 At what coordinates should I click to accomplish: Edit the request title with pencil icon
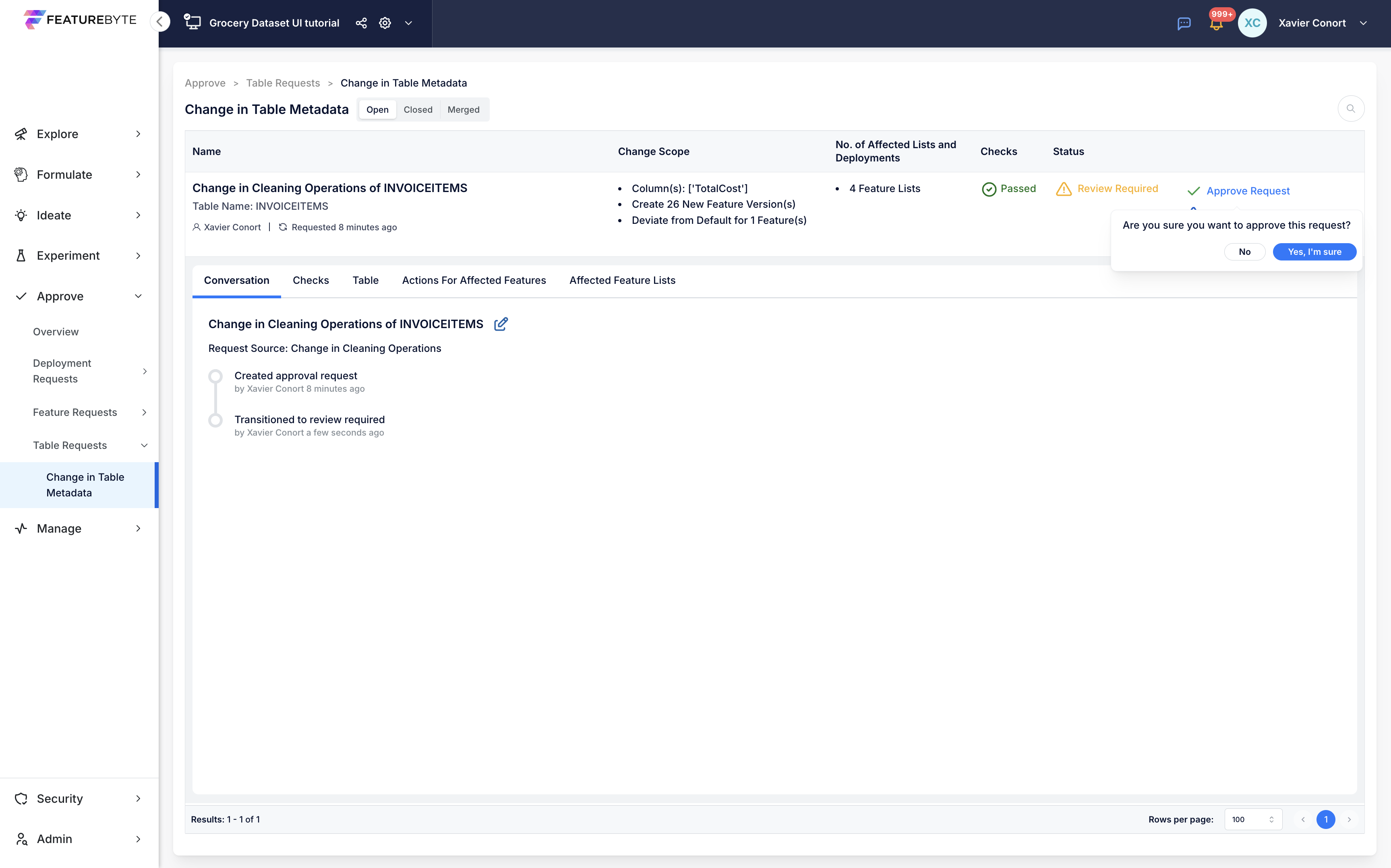[x=501, y=324]
